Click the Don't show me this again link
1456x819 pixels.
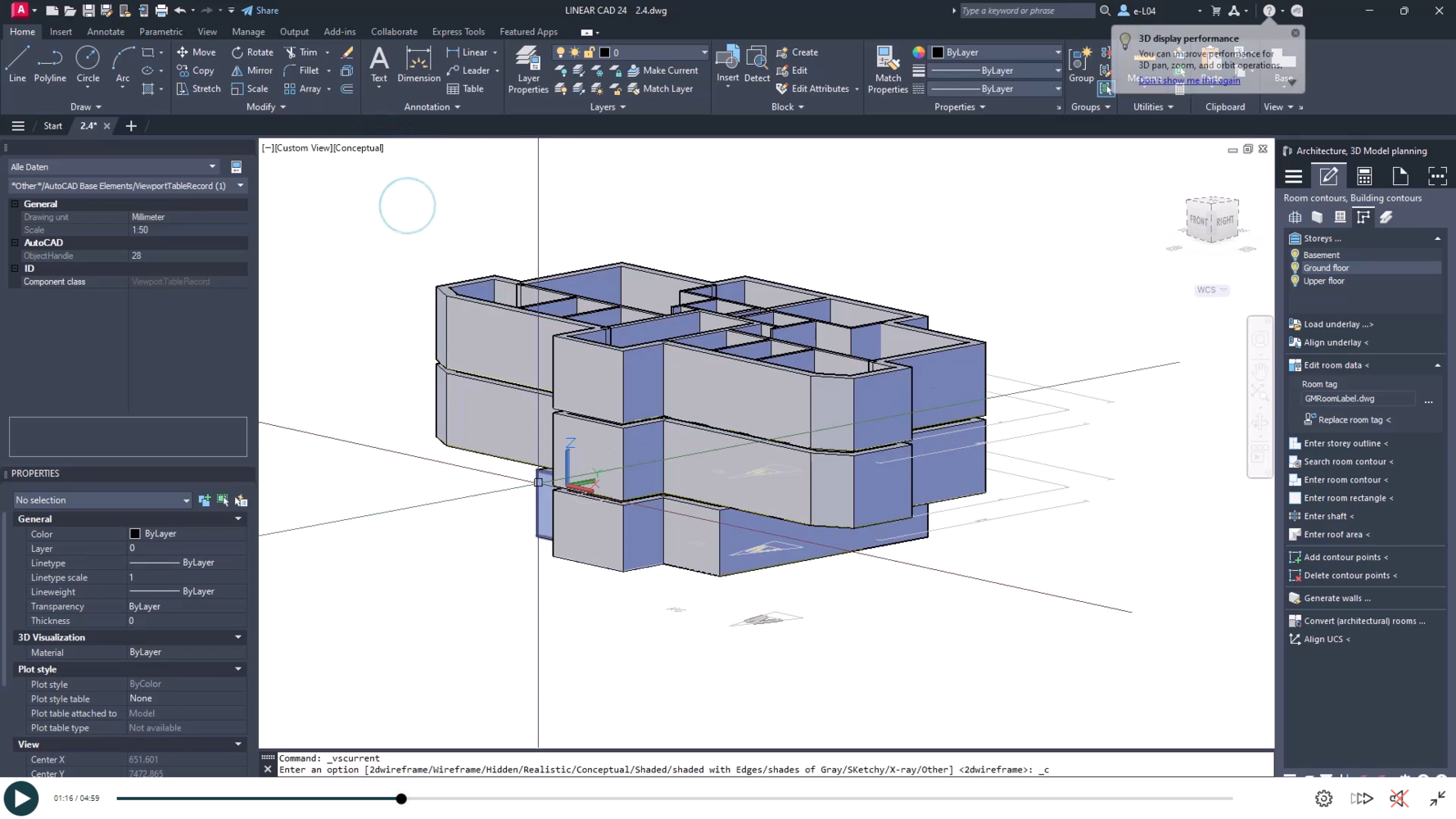pos(1188,80)
